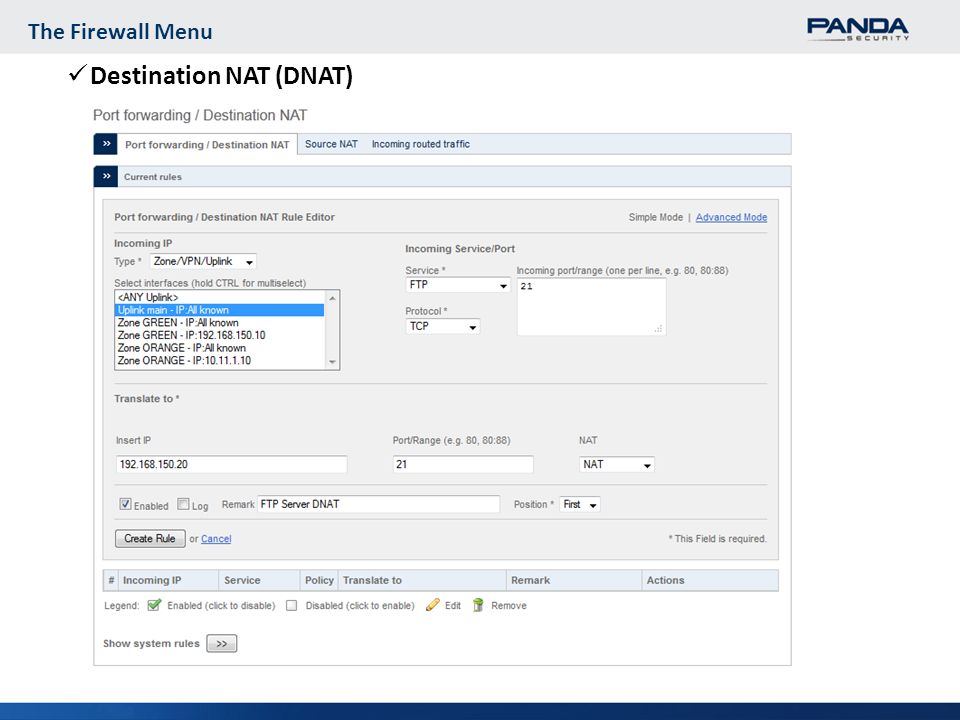The width and height of the screenshot is (960, 720).
Task: Open the Protocol dropdown set to TCP
Action: [x=443, y=326]
